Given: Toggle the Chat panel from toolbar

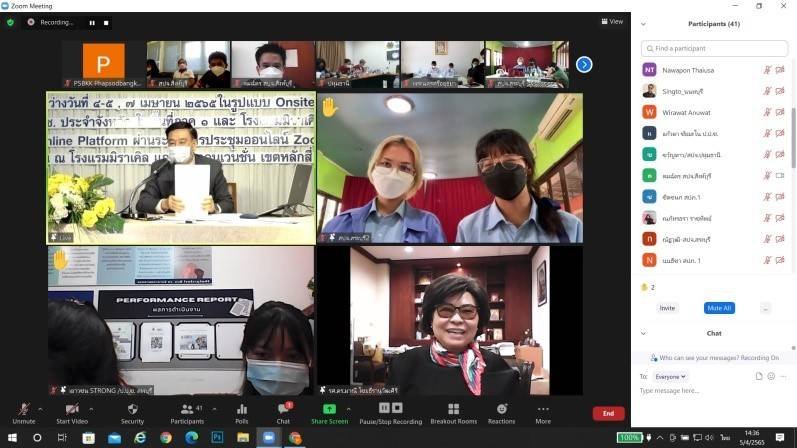Looking at the screenshot, I should (283, 409).
